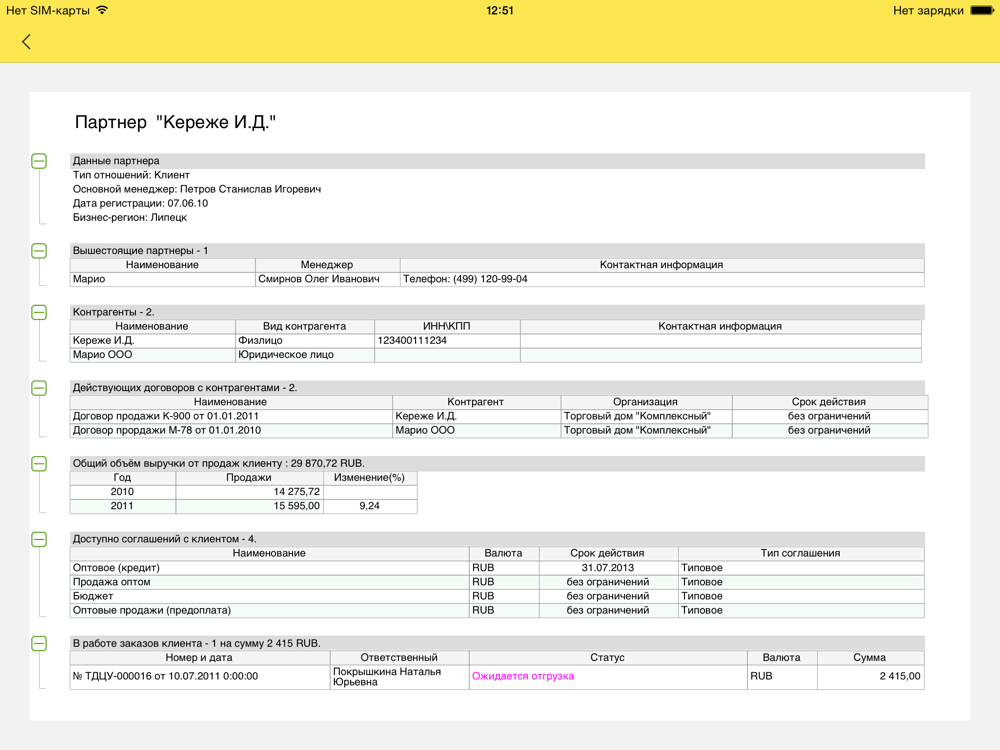Collapse the Данные партнера section

click(x=39, y=161)
